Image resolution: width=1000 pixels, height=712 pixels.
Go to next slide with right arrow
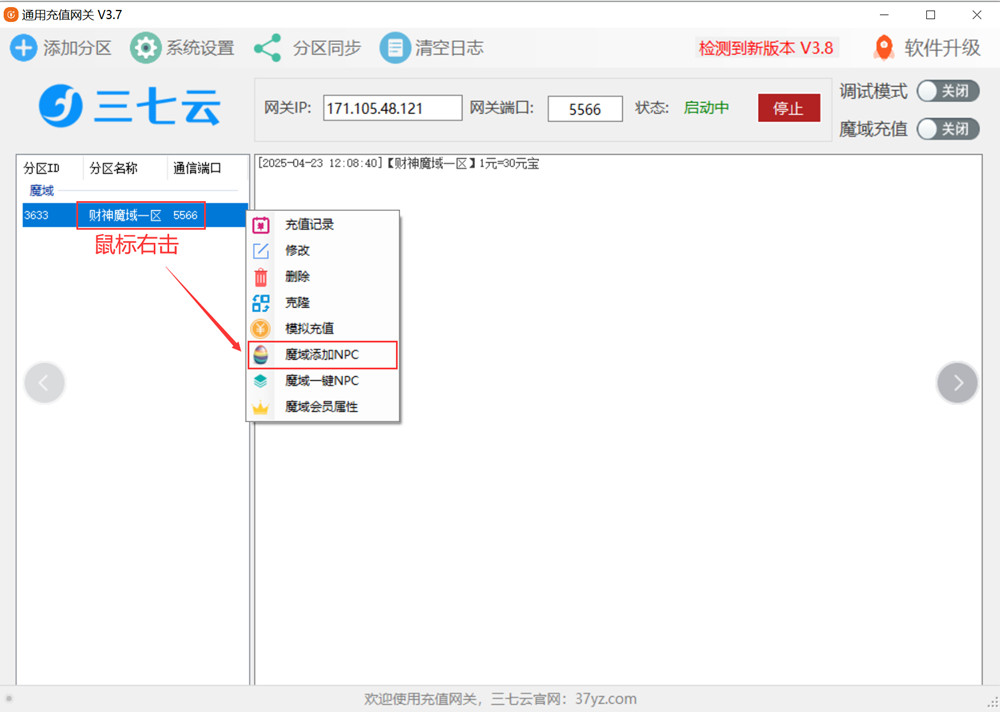pos(957,382)
